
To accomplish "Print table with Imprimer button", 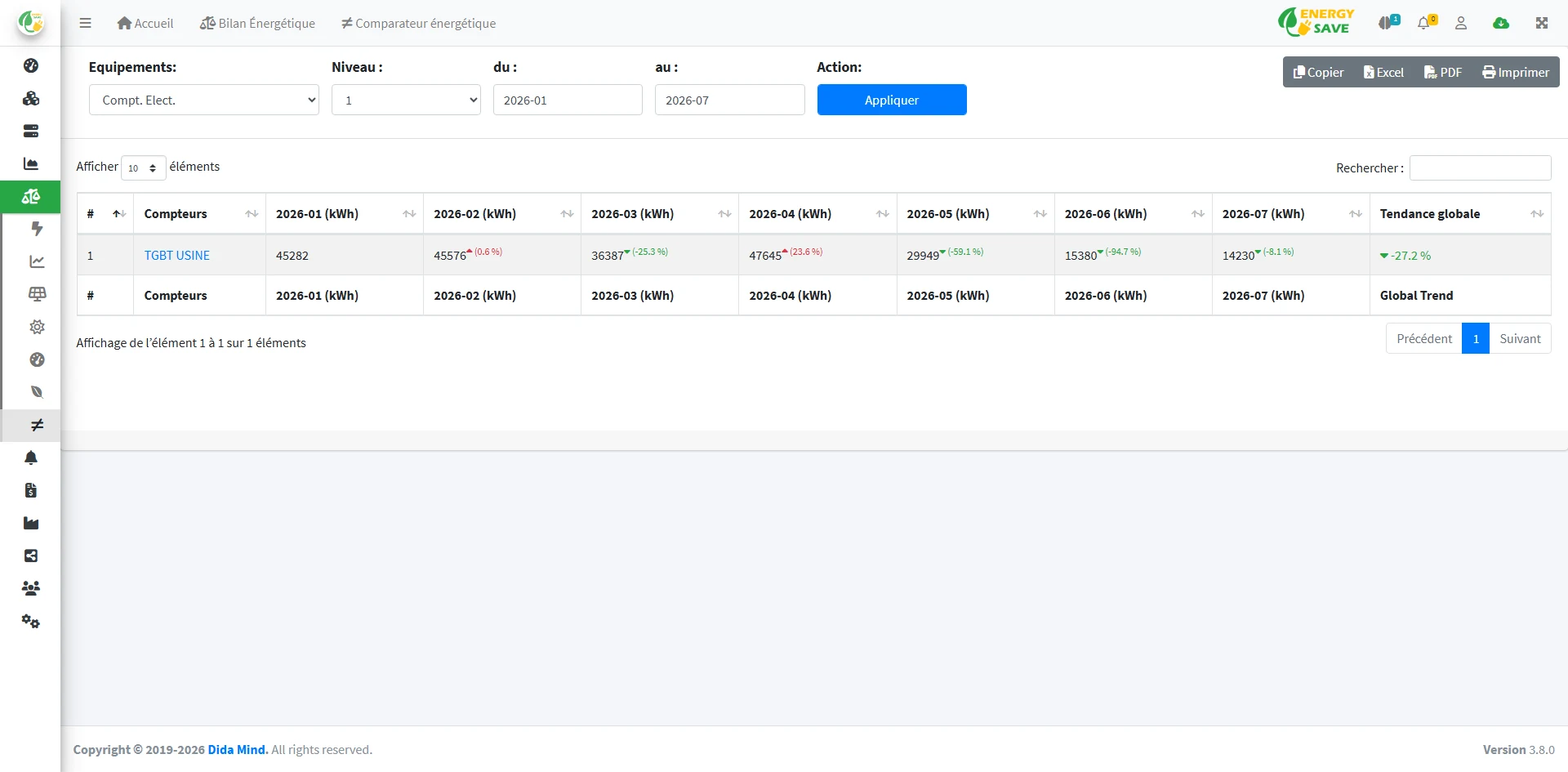I will (x=1516, y=72).
